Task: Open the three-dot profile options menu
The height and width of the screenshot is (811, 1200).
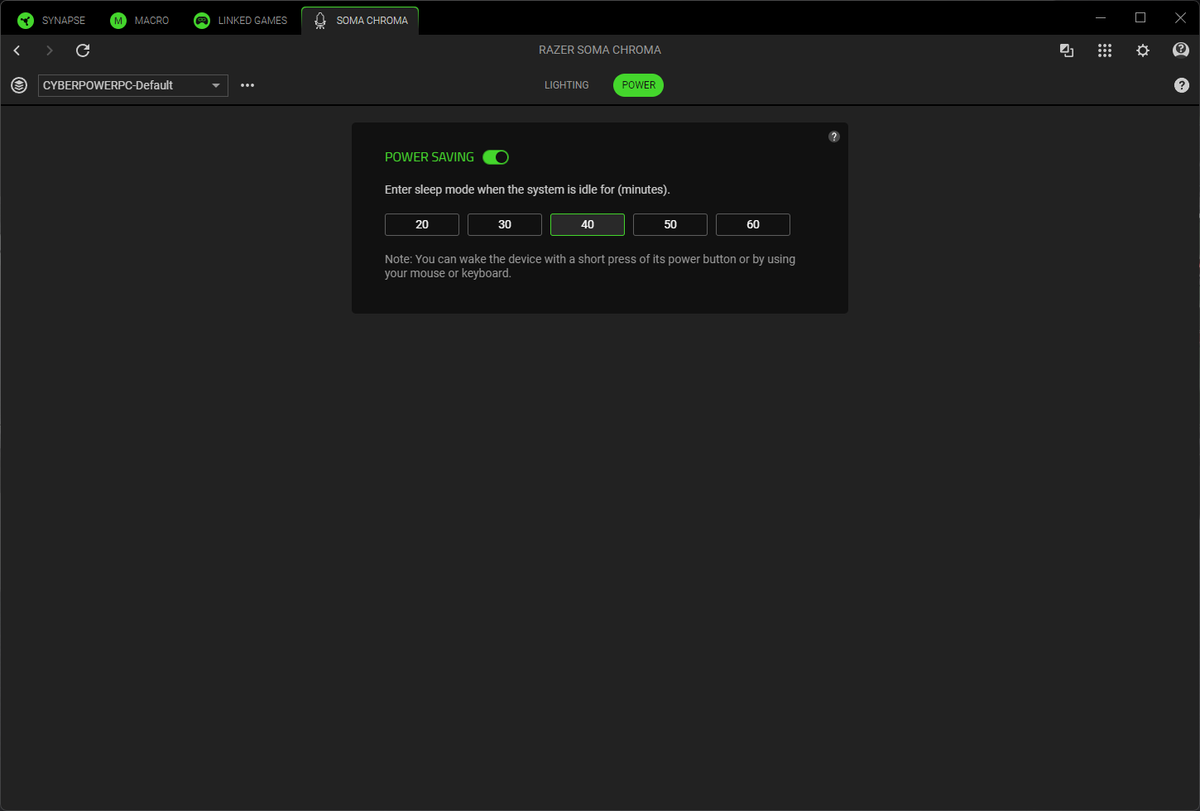Action: point(248,86)
